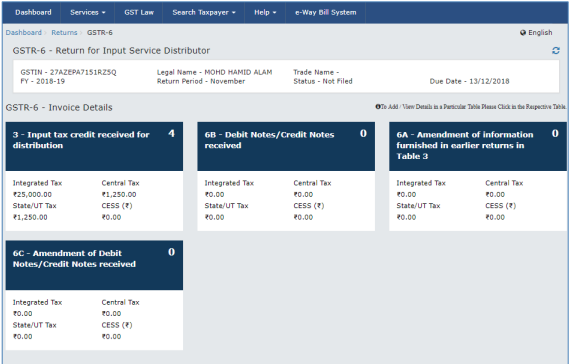Click Status Not Filed text
This screenshot has height=364, width=571.
323,81
